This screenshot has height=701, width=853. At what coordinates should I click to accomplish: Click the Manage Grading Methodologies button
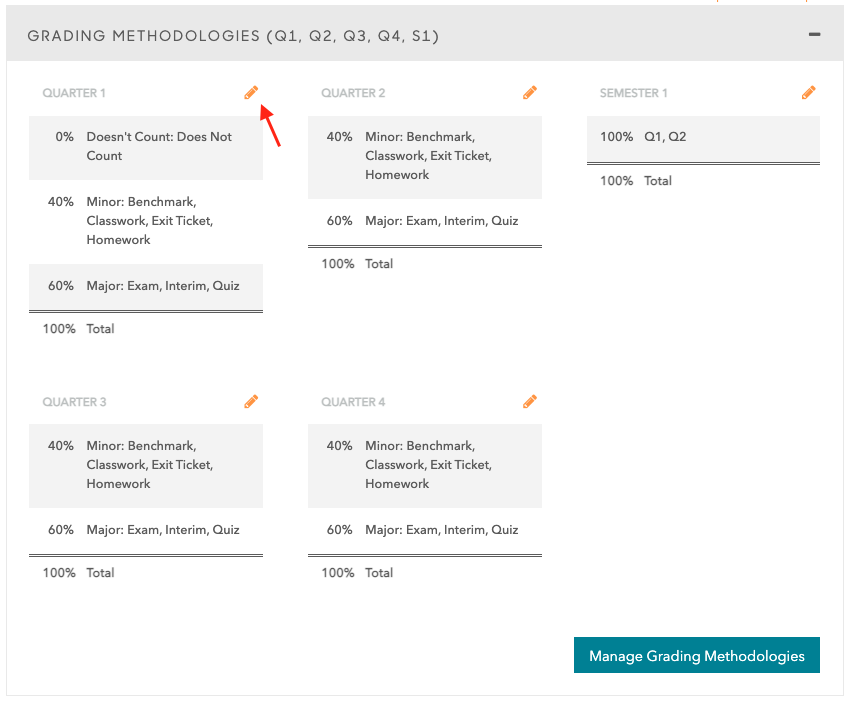(696, 655)
